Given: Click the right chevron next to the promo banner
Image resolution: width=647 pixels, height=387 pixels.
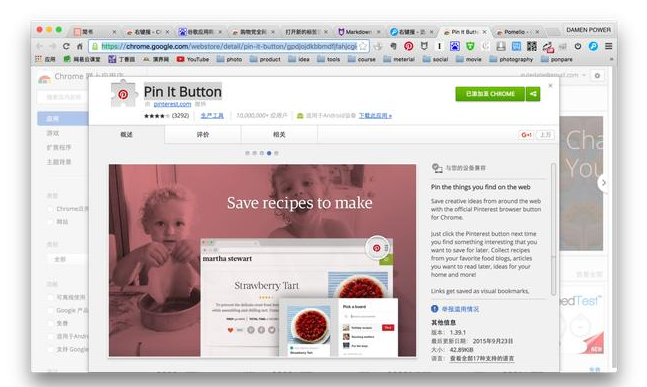Looking at the screenshot, I should pos(603,183).
